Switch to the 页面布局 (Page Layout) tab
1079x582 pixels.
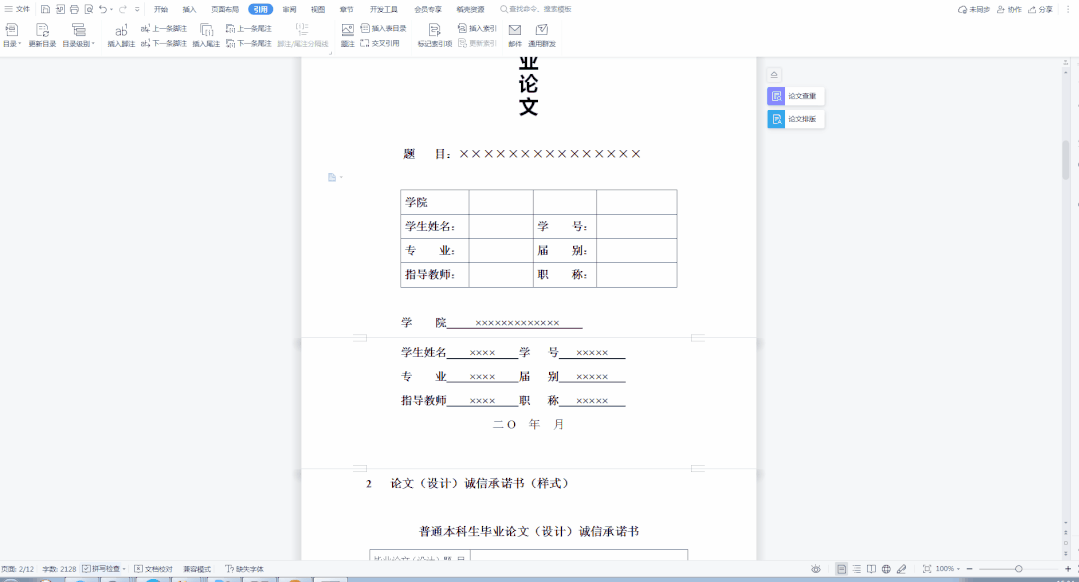(225, 9)
